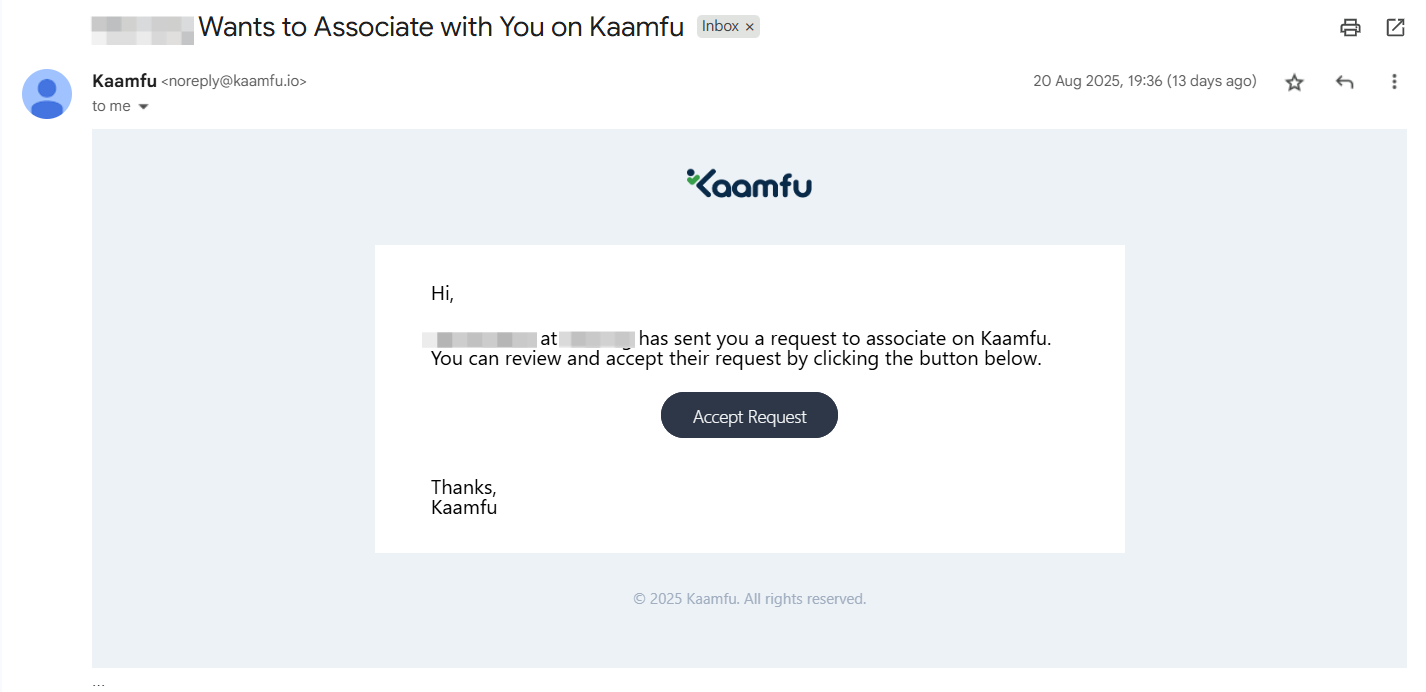
Task: Click the 'to me' recipient text
Action: [x=111, y=106]
